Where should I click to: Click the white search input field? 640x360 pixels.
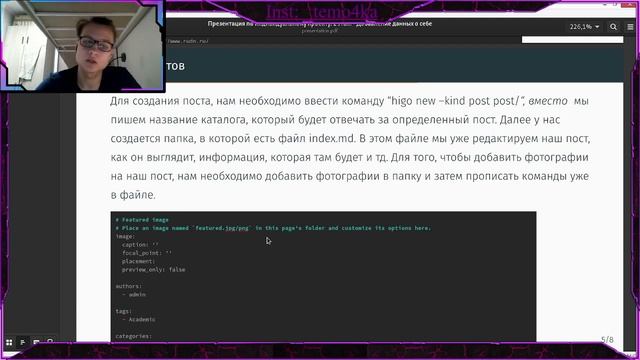click(572, 40)
